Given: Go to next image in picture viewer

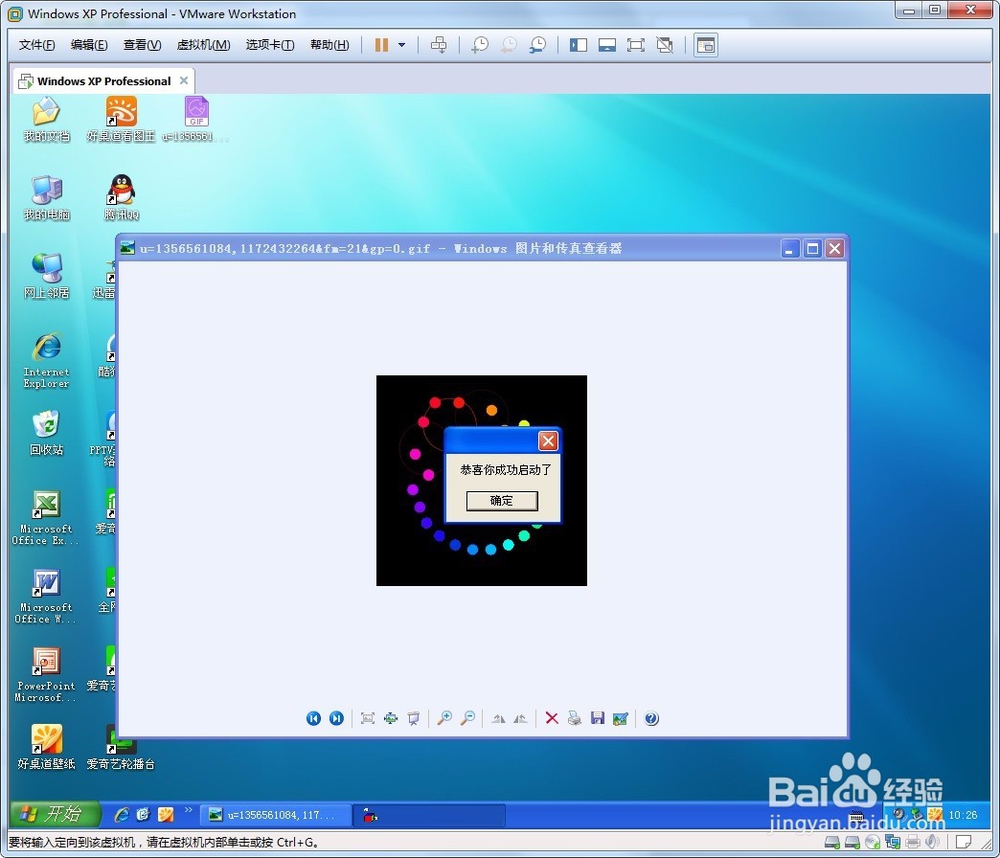Looking at the screenshot, I should (x=336, y=718).
